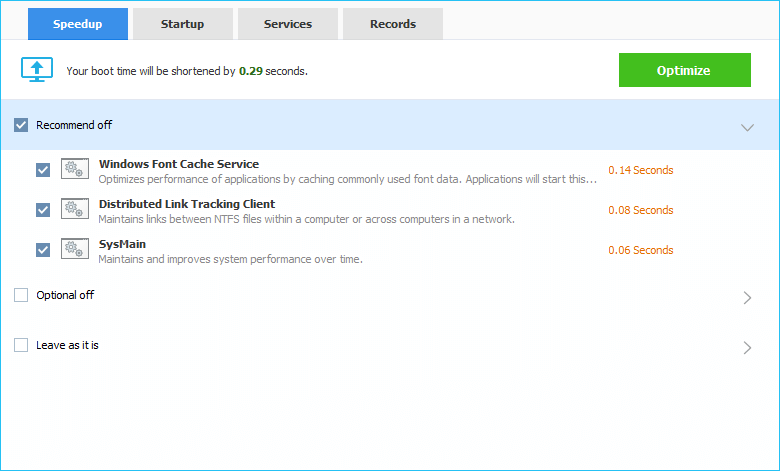Open the Services tab
Image resolution: width=780 pixels, height=471 pixels.
pyautogui.click(x=288, y=24)
